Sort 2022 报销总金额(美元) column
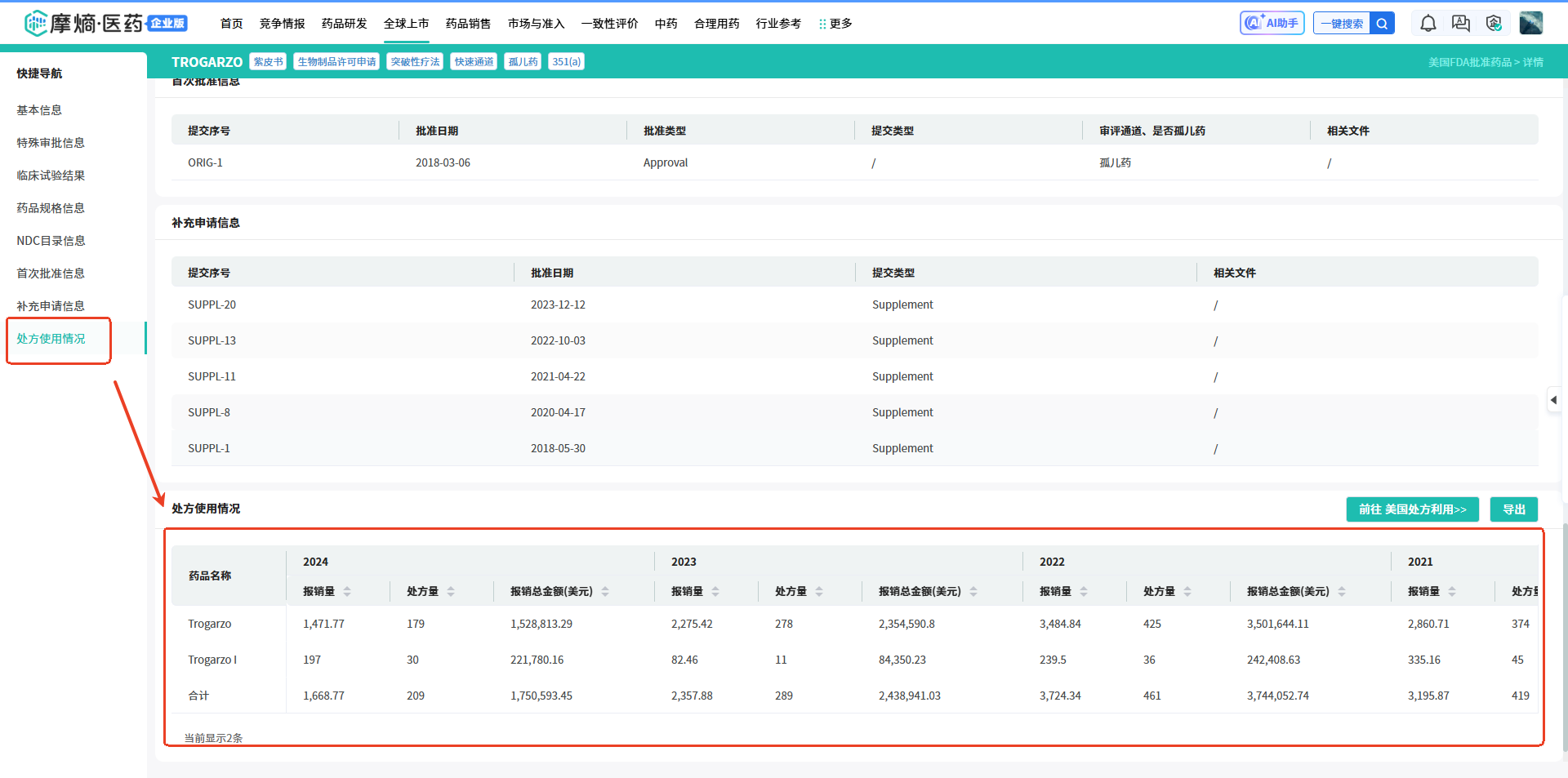The image size is (1568, 778). click(1342, 591)
